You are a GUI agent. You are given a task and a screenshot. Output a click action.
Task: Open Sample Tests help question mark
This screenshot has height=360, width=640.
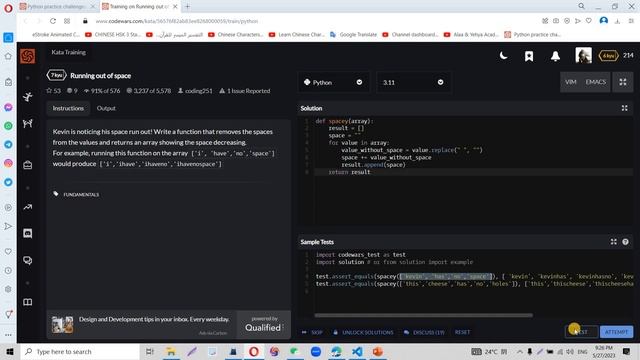pyautogui.click(x=625, y=242)
